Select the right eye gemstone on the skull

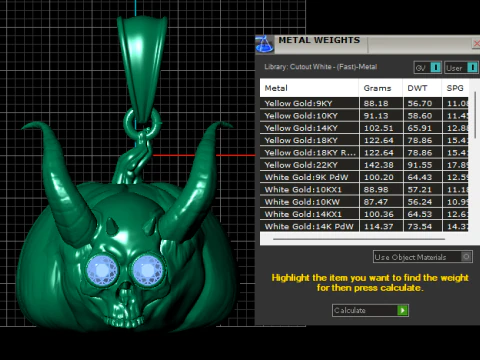[x=148, y=270]
